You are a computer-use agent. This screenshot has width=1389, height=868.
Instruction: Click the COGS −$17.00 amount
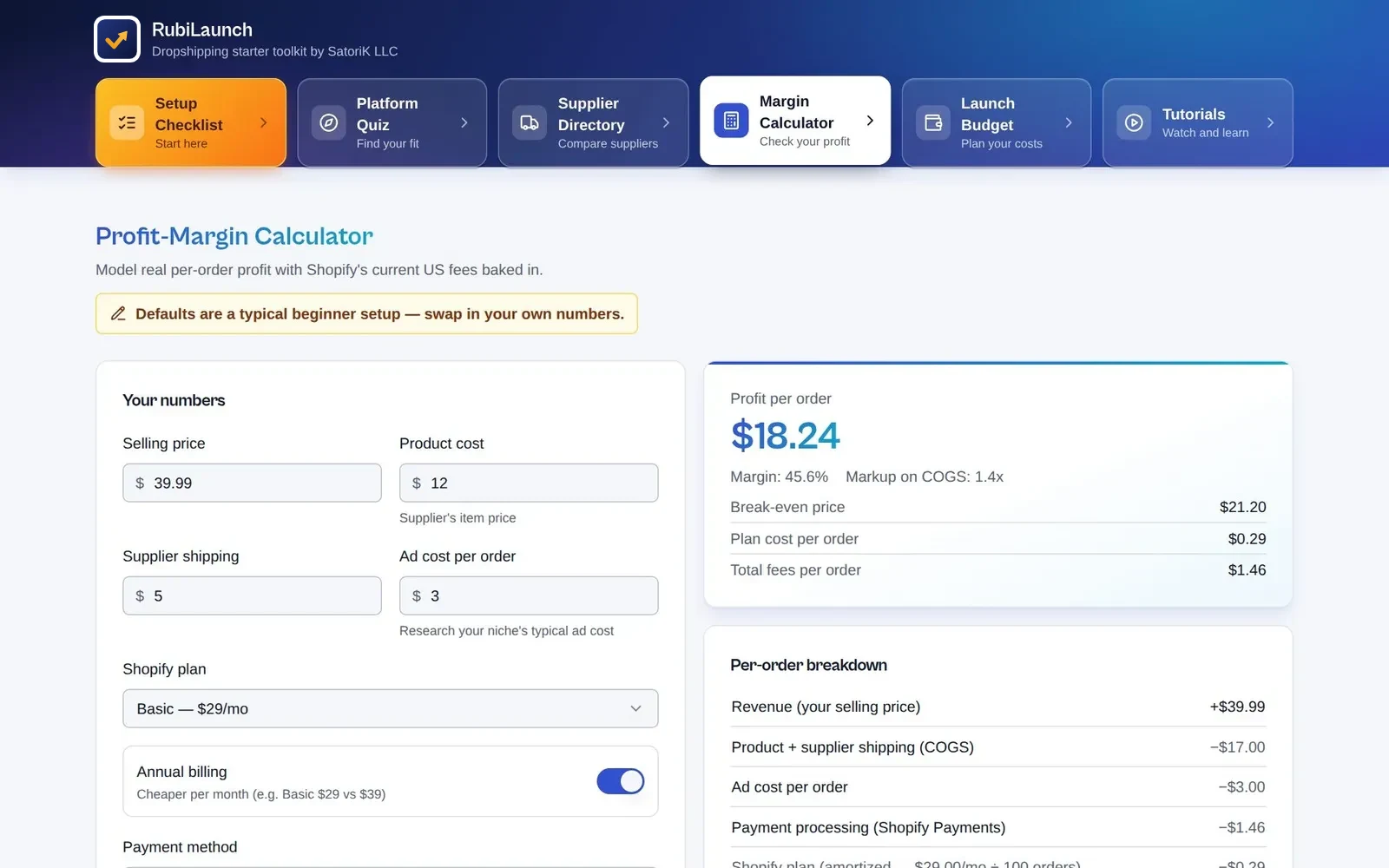[1237, 747]
